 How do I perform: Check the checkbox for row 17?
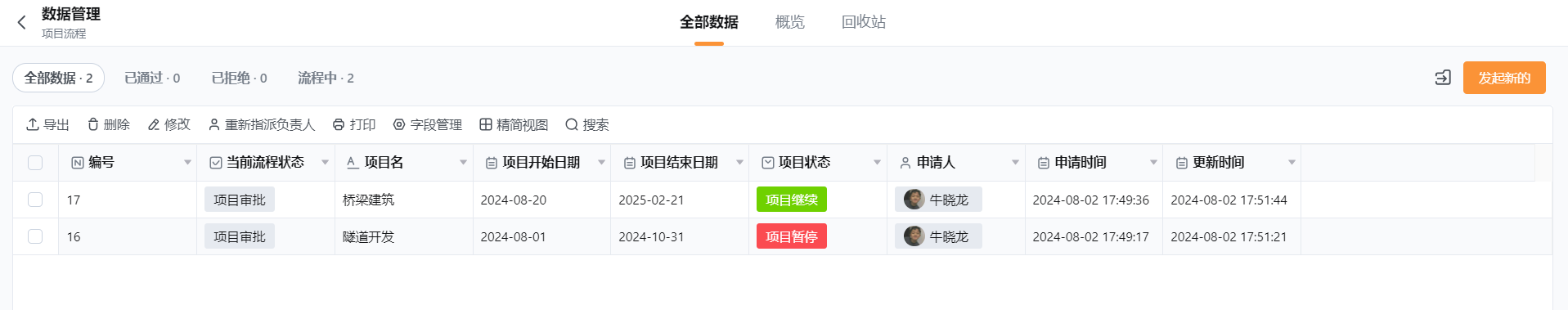click(x=35, y=200)
